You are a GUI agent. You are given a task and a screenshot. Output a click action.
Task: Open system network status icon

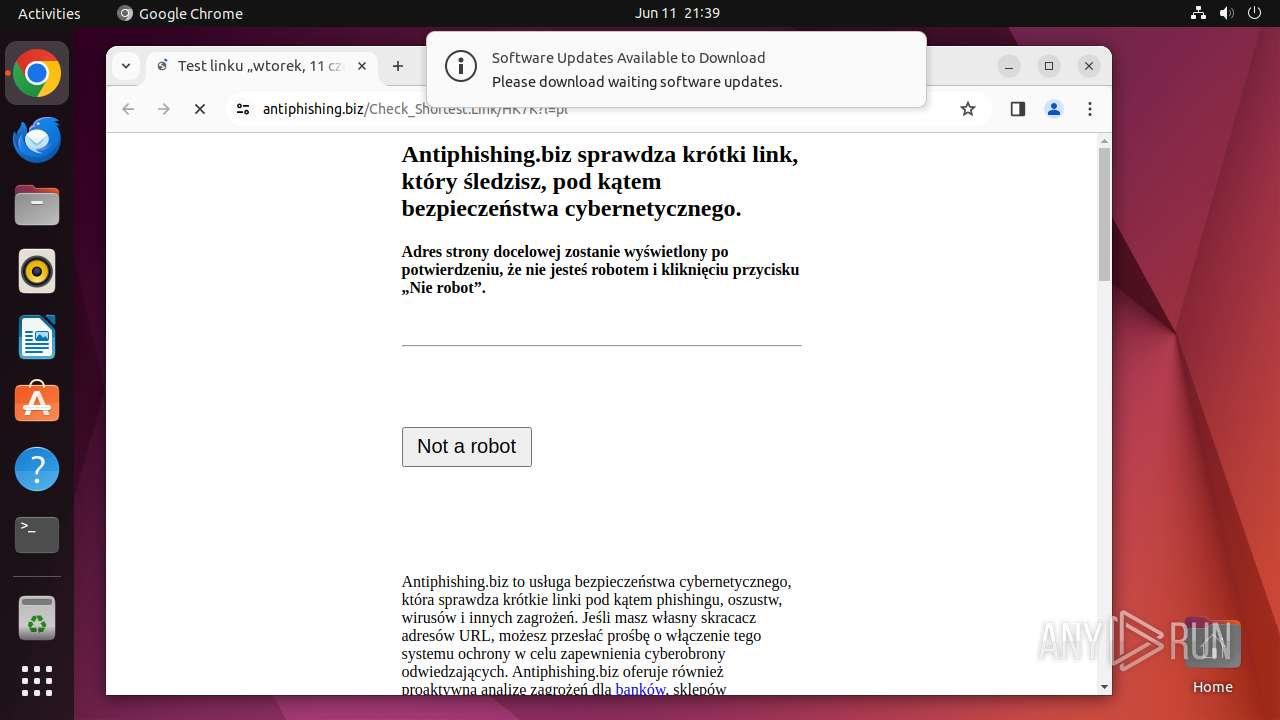[1199, 13]
